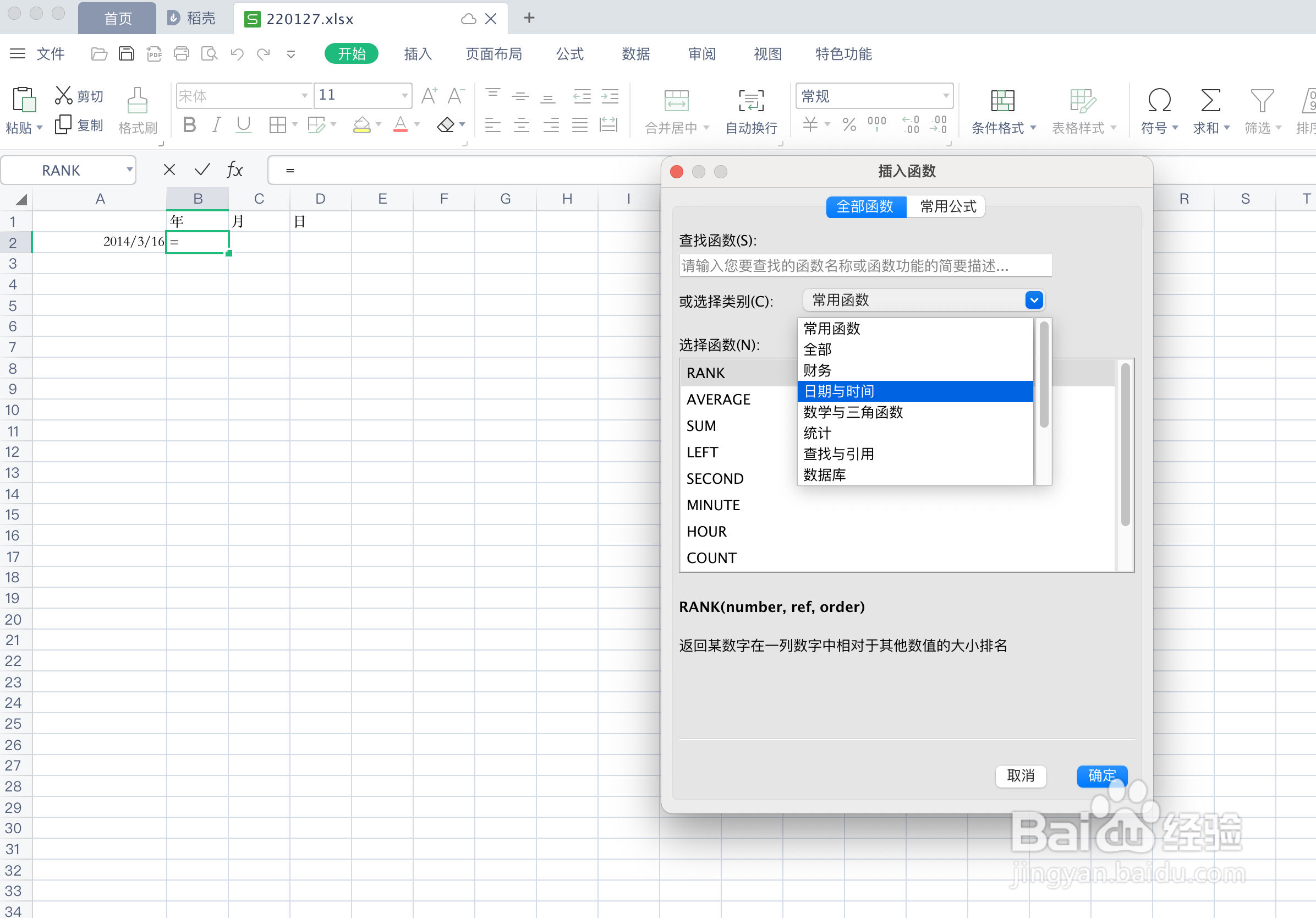This screenshot has width=1316, height=918.
Task: Click the percent style icon
Action: point(849,124)
